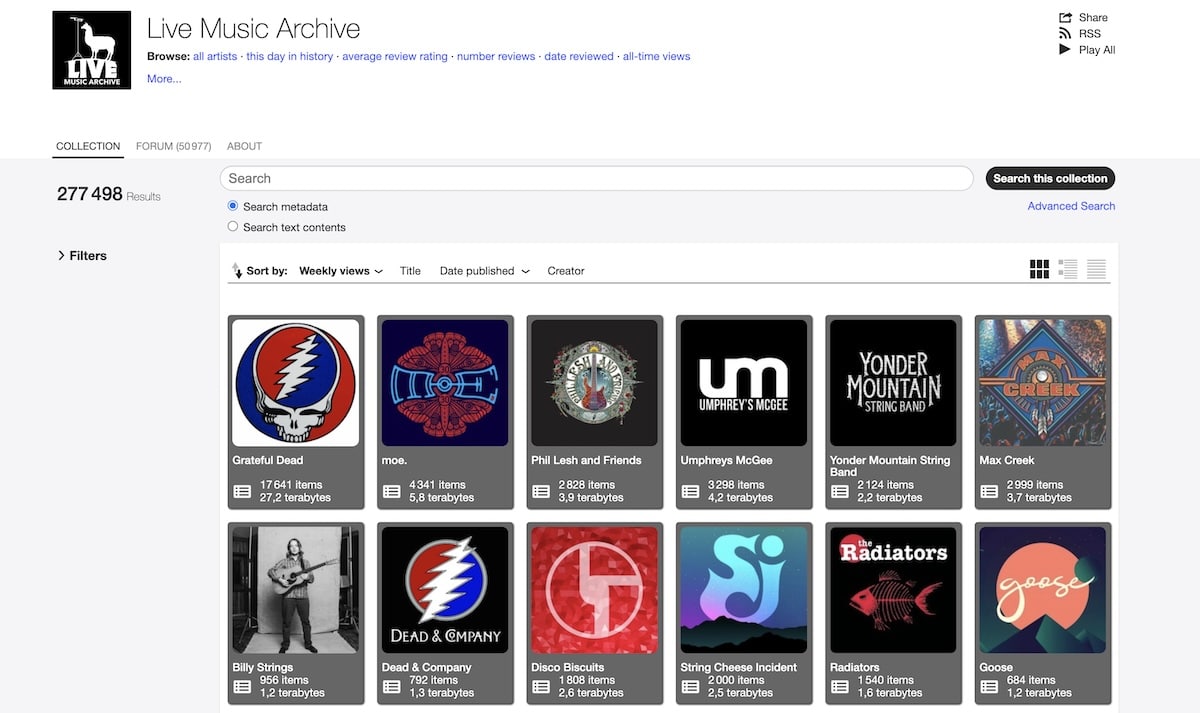The width and height of the screenshot is (1200, 713).
Task: Click collection icon on Billy Strings card
Action: pyautogui.click(x=242, y=686)
